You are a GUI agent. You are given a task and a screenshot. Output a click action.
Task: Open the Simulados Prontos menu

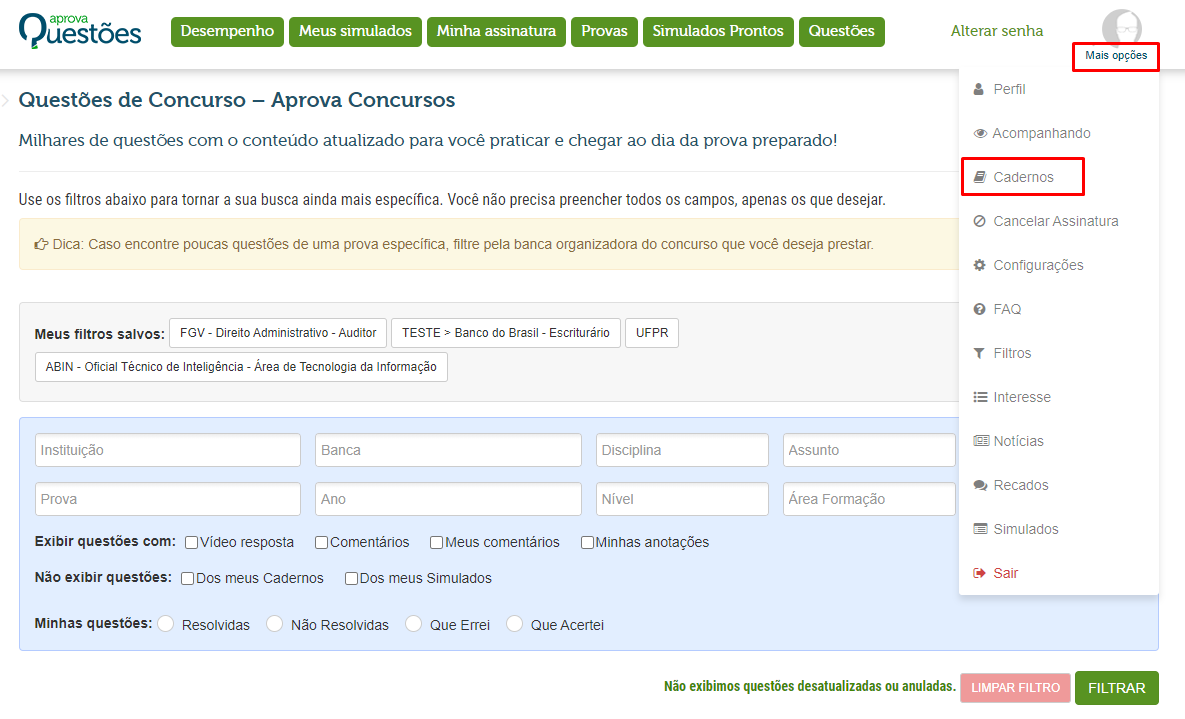click(719, 31)
